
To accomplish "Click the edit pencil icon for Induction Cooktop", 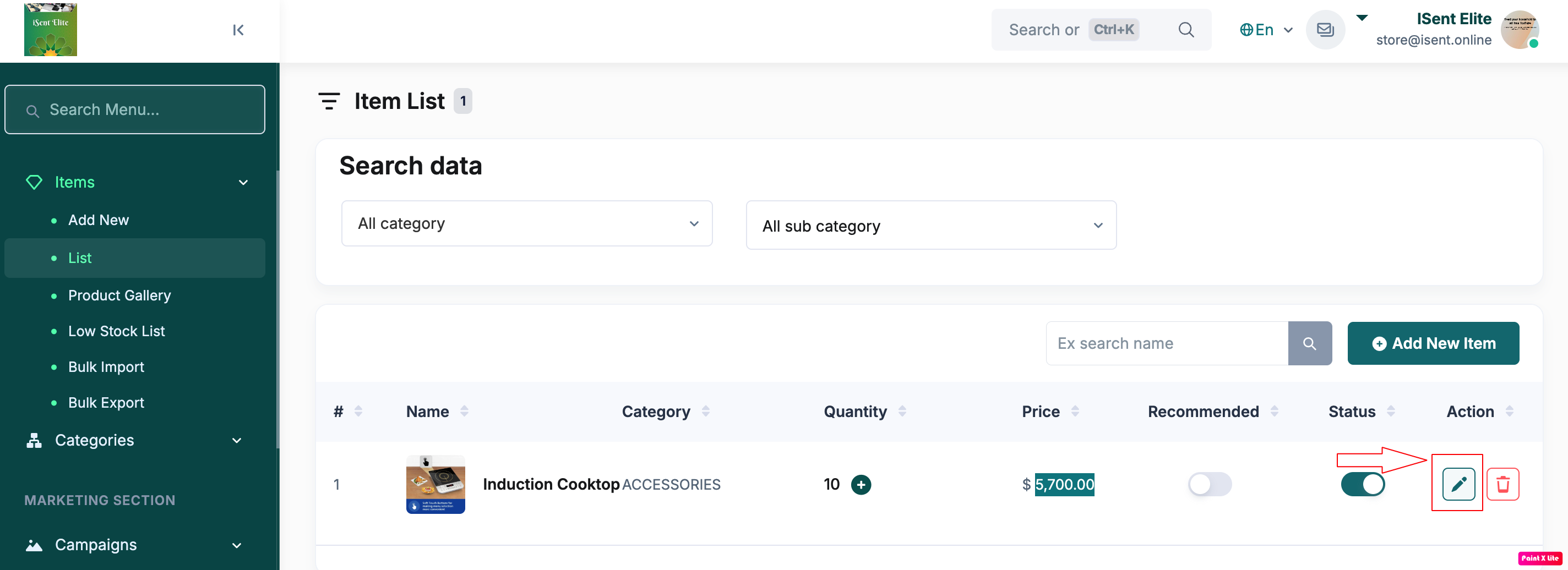I will click(x=1458, y=484).
